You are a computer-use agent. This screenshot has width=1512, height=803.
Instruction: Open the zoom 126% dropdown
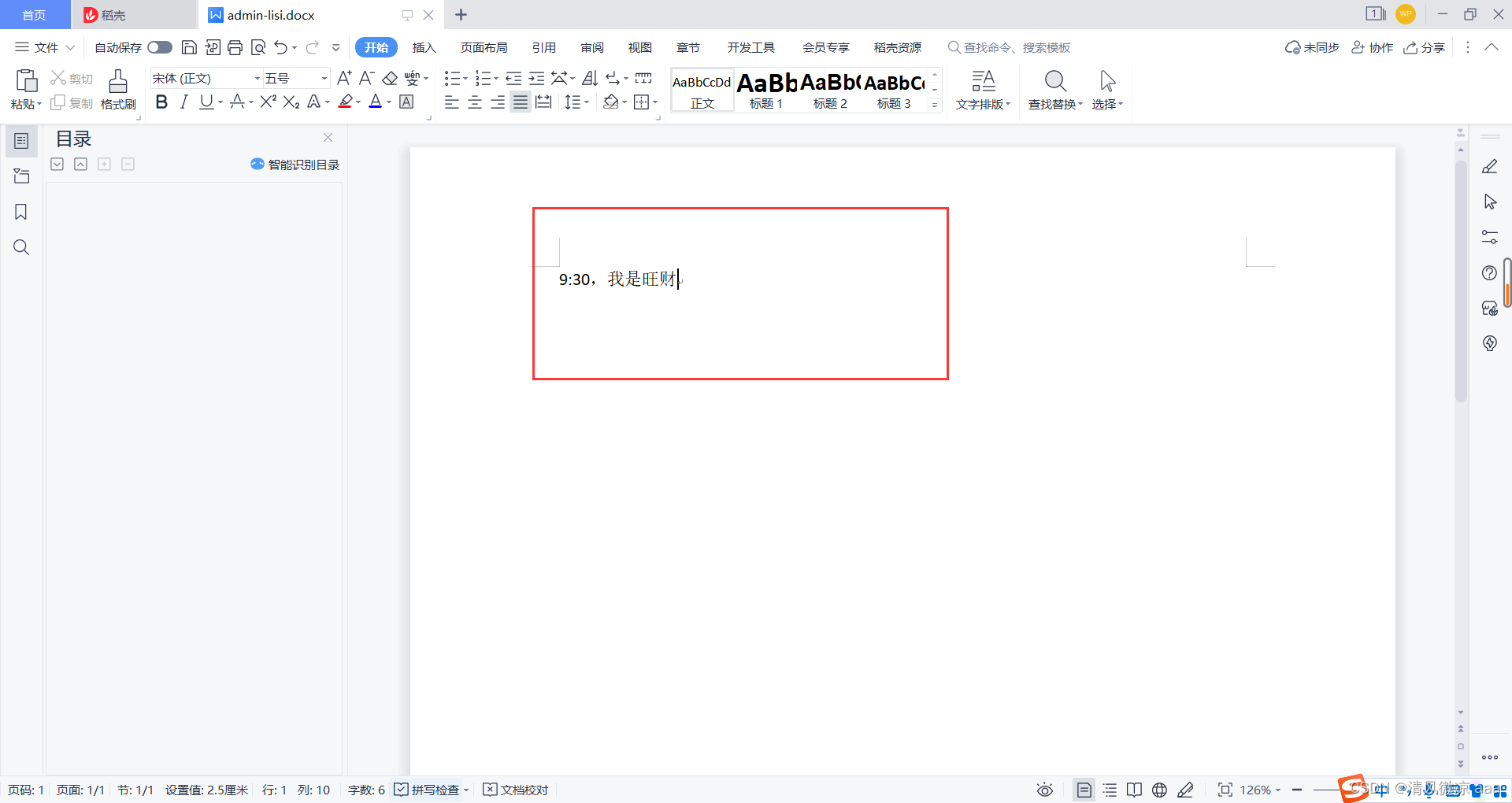[x=1260, y=790]
